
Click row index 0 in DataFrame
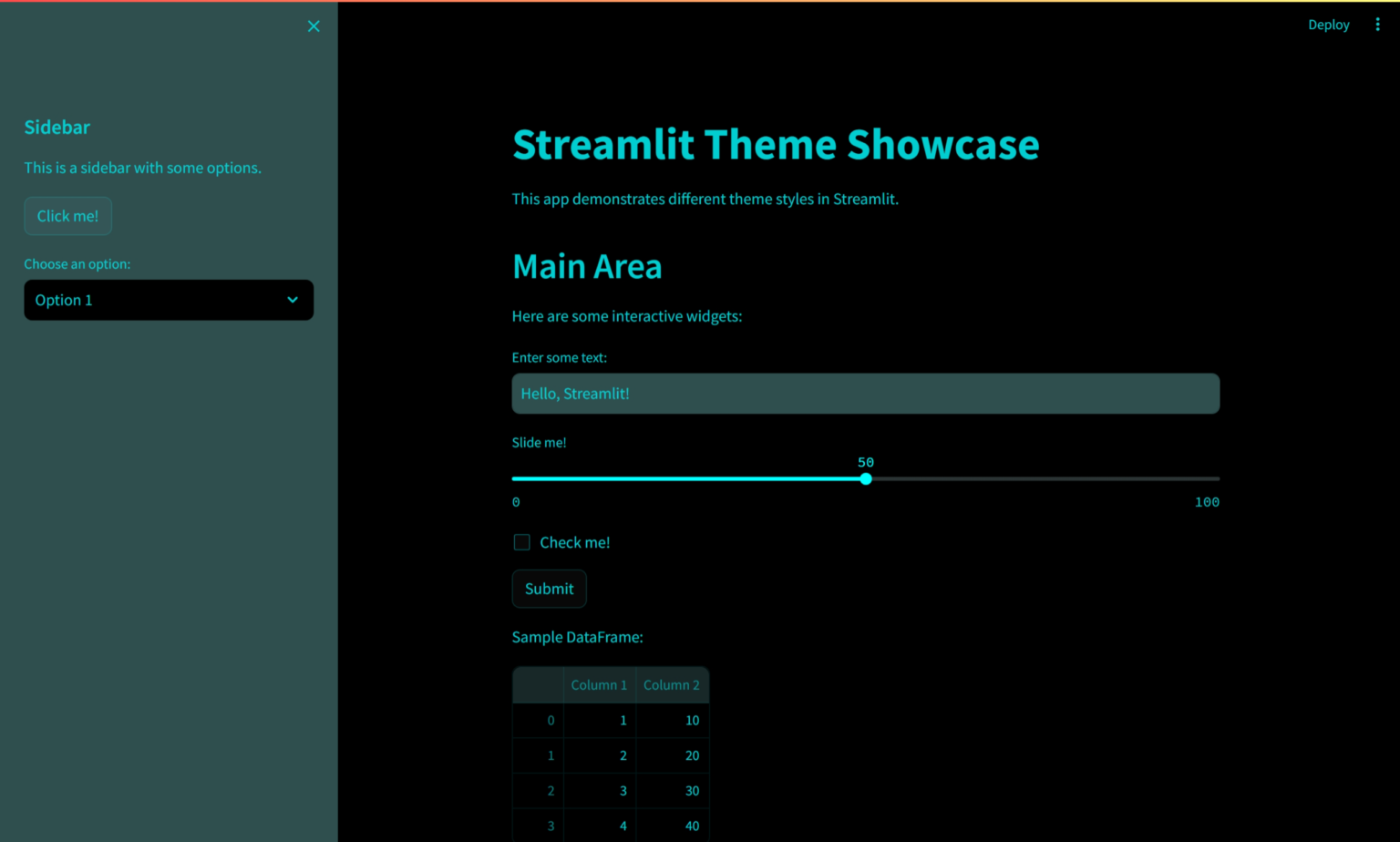click(539, 721)
